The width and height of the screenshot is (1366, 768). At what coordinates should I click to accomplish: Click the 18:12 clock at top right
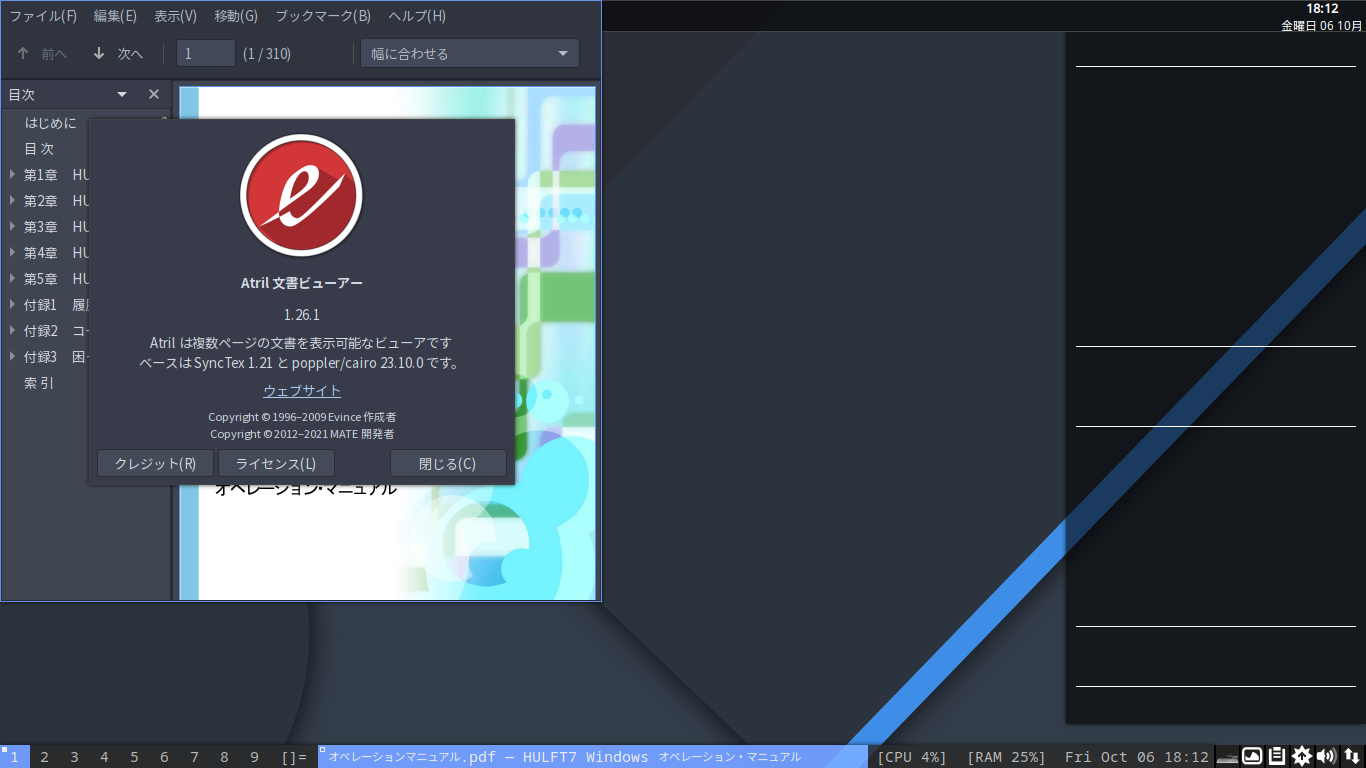coord(1322,9)
